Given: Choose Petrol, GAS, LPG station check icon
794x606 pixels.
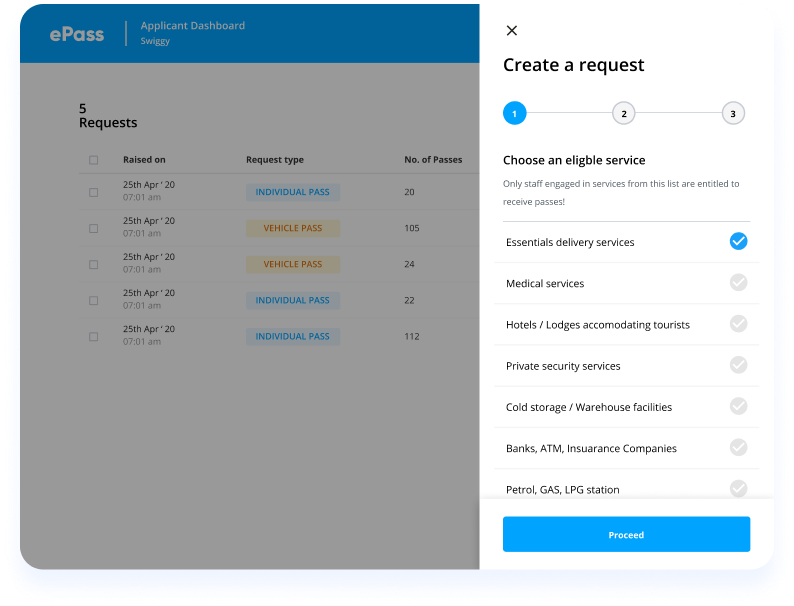Looking at the screenshot, I should pyautogui.click(x=738, y=489).
